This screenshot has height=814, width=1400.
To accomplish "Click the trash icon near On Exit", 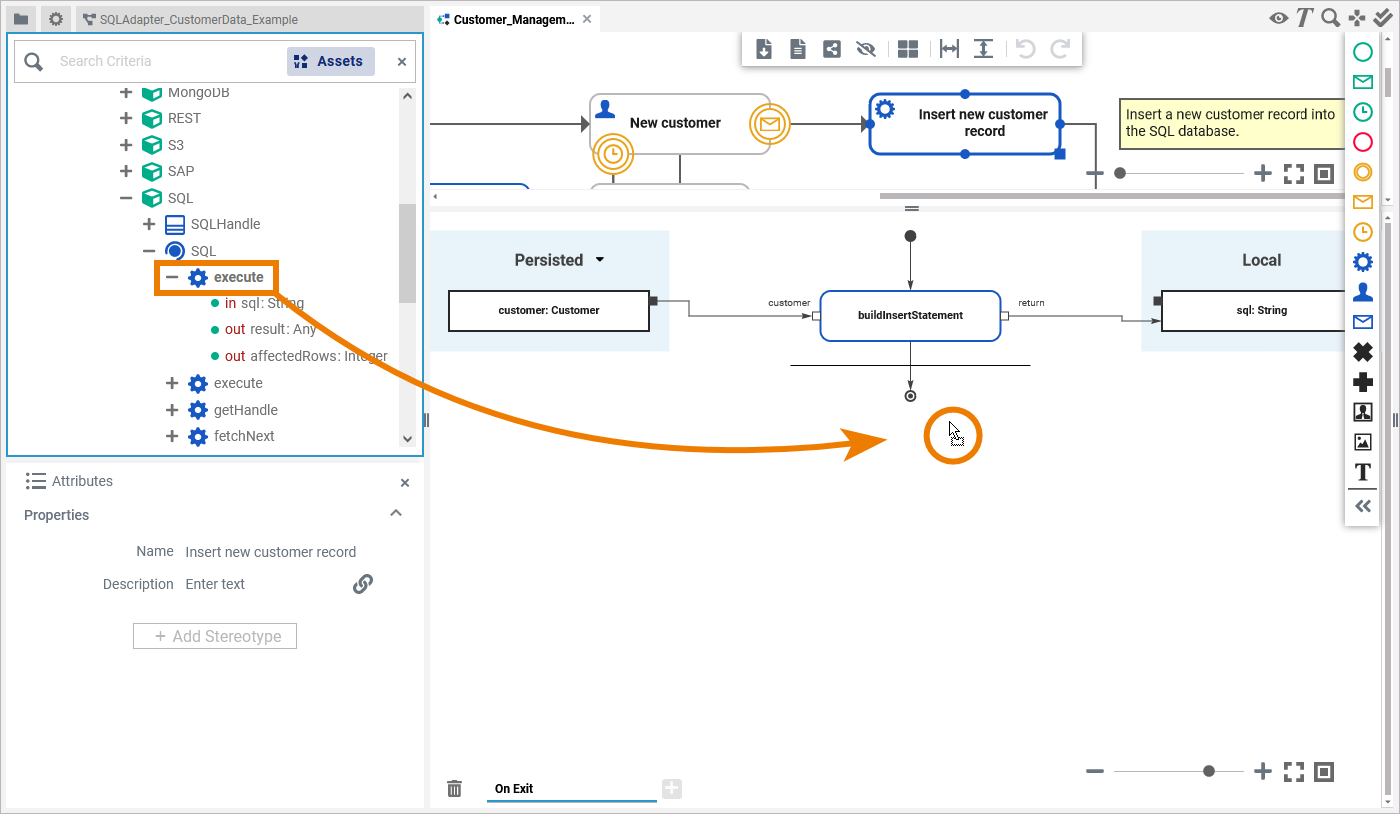I will coord(454,789).
